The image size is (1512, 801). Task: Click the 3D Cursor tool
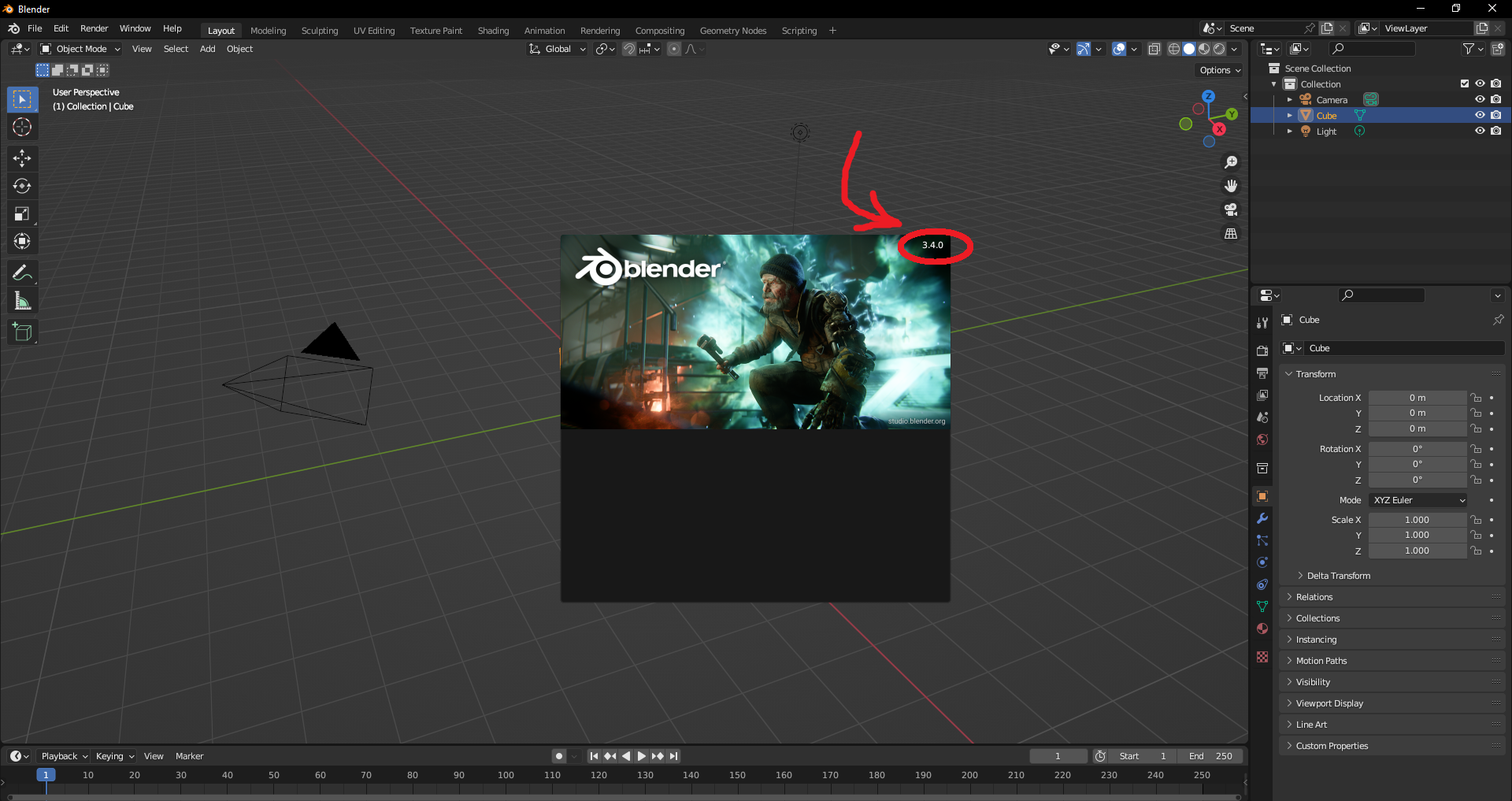point(22,127)
